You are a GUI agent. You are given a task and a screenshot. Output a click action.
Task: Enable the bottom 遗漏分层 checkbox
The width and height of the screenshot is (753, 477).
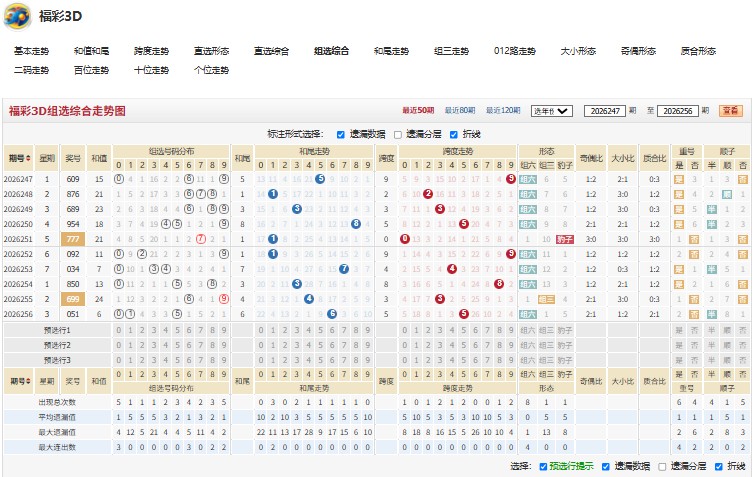coord(662,466)
